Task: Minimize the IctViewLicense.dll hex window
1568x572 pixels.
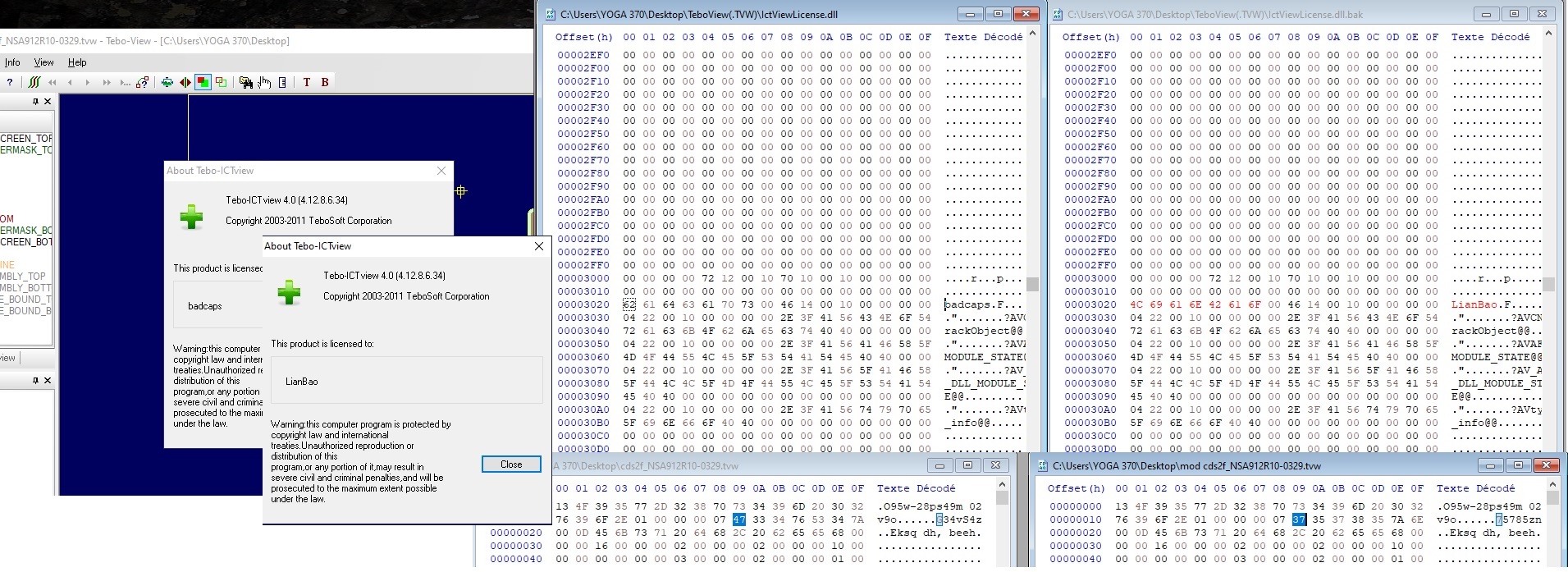Action: (971, 14)
